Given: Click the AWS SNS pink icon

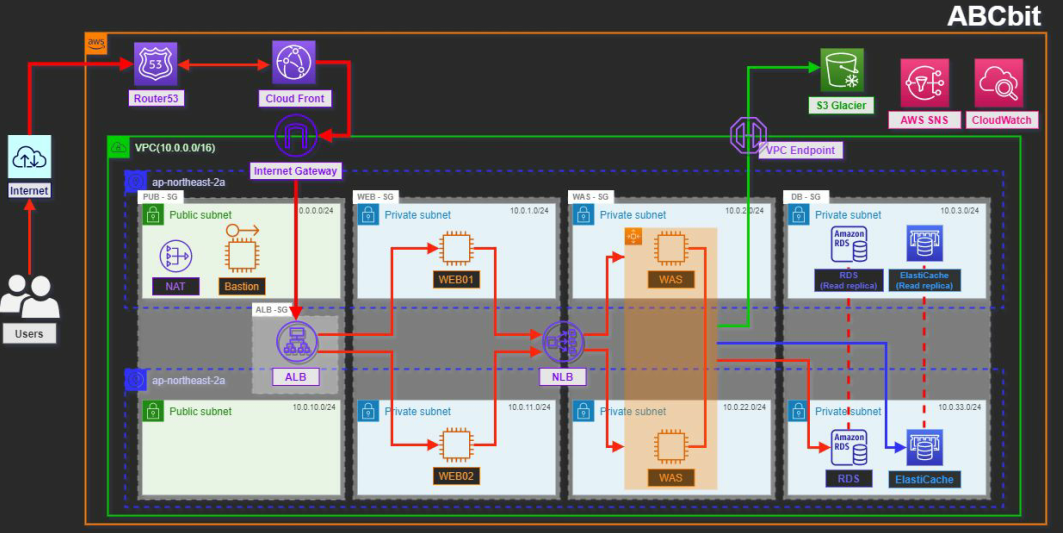Looking at the screenshot, I should pyautogui.click(x=925, y=83).
